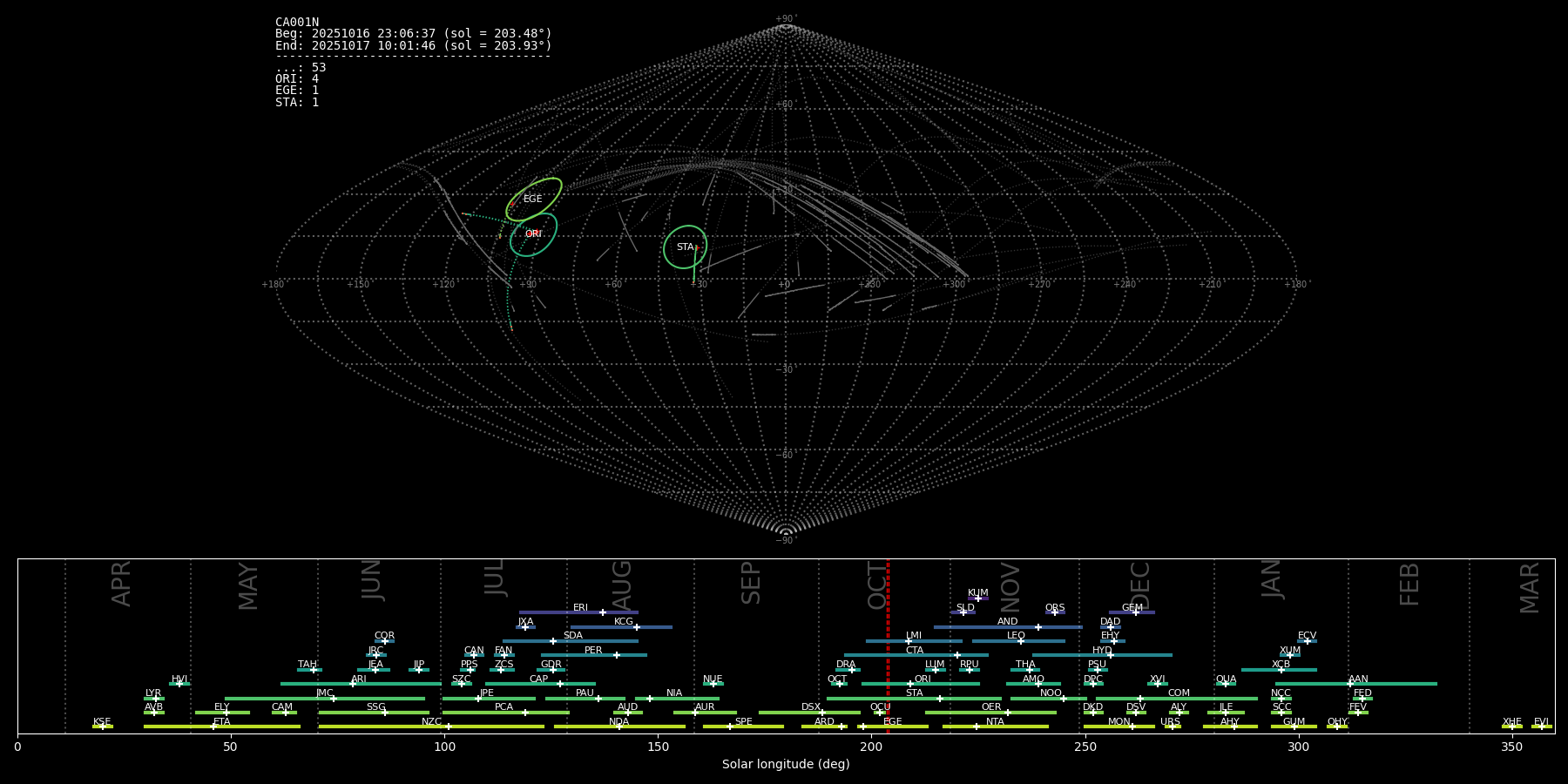Click the LEO shower label in the timeline
Screen dimensions: 1568x784
[x=1016, y=636]
